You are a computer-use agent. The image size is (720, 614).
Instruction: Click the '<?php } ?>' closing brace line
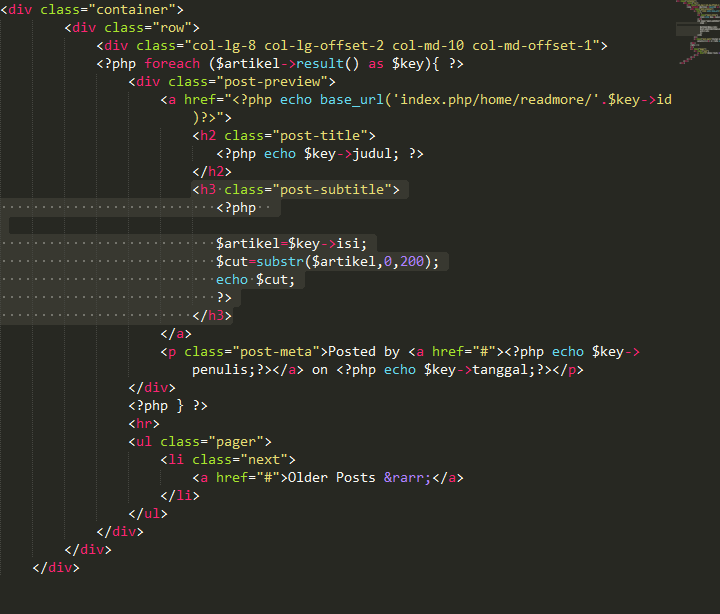coord(168,406)
